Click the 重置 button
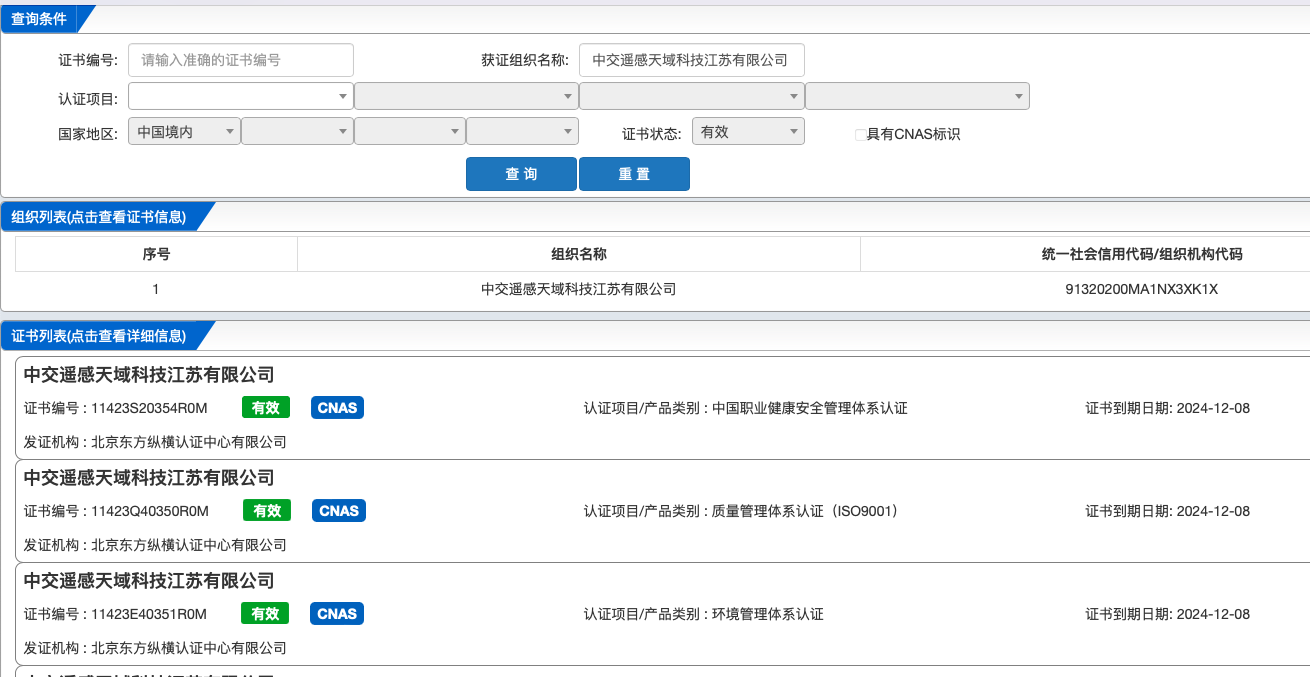Screen dimensions: 1310x677 point(634,174)
